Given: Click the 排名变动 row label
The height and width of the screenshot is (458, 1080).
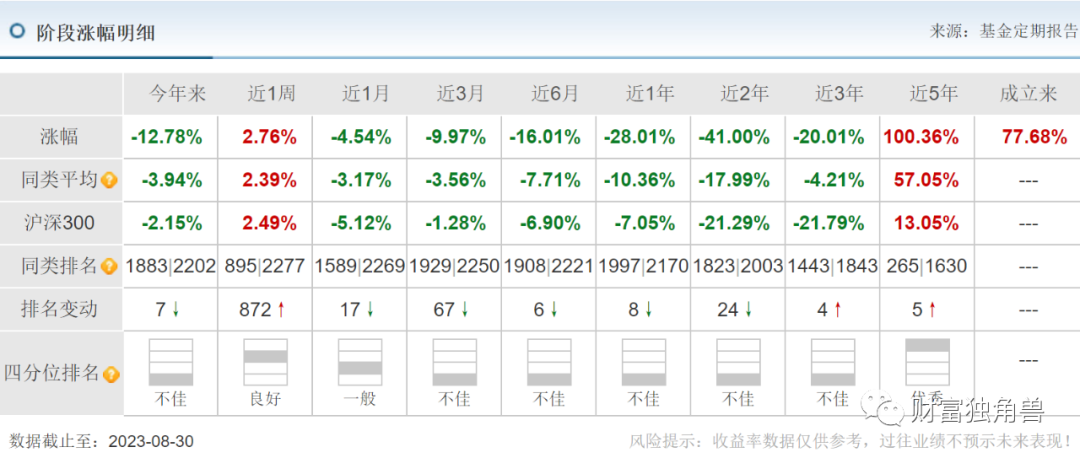Looking at the screenshot, I should (59, 309).
